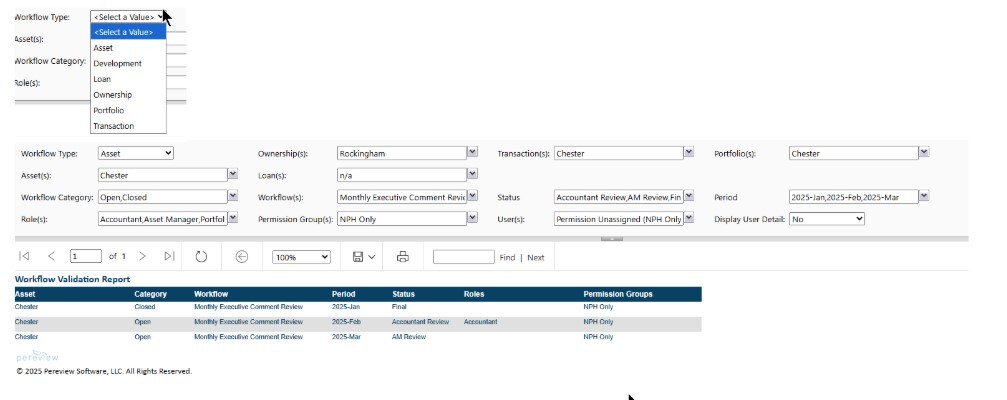1007x400 pixels.
Task: Open the Status multi-select dropdown
Action: (688, 197)
